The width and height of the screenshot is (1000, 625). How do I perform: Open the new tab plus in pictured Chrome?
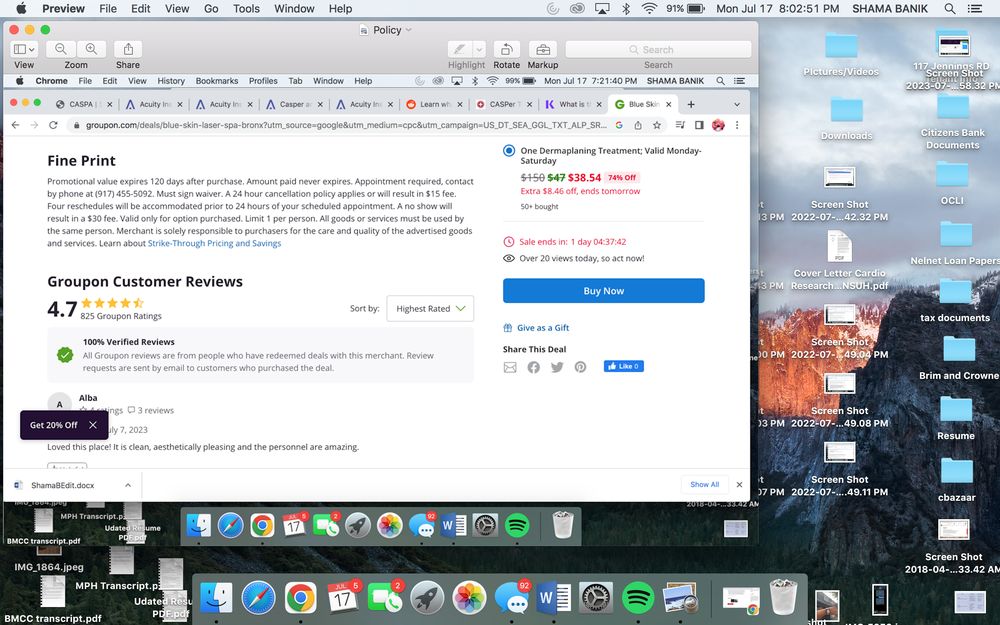[x=691, y=104]
